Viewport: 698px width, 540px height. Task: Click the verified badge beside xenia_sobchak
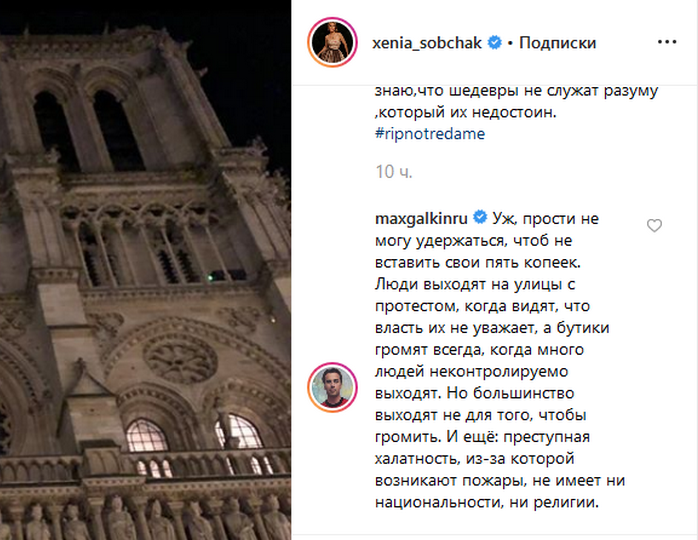(x=494, y=44)
